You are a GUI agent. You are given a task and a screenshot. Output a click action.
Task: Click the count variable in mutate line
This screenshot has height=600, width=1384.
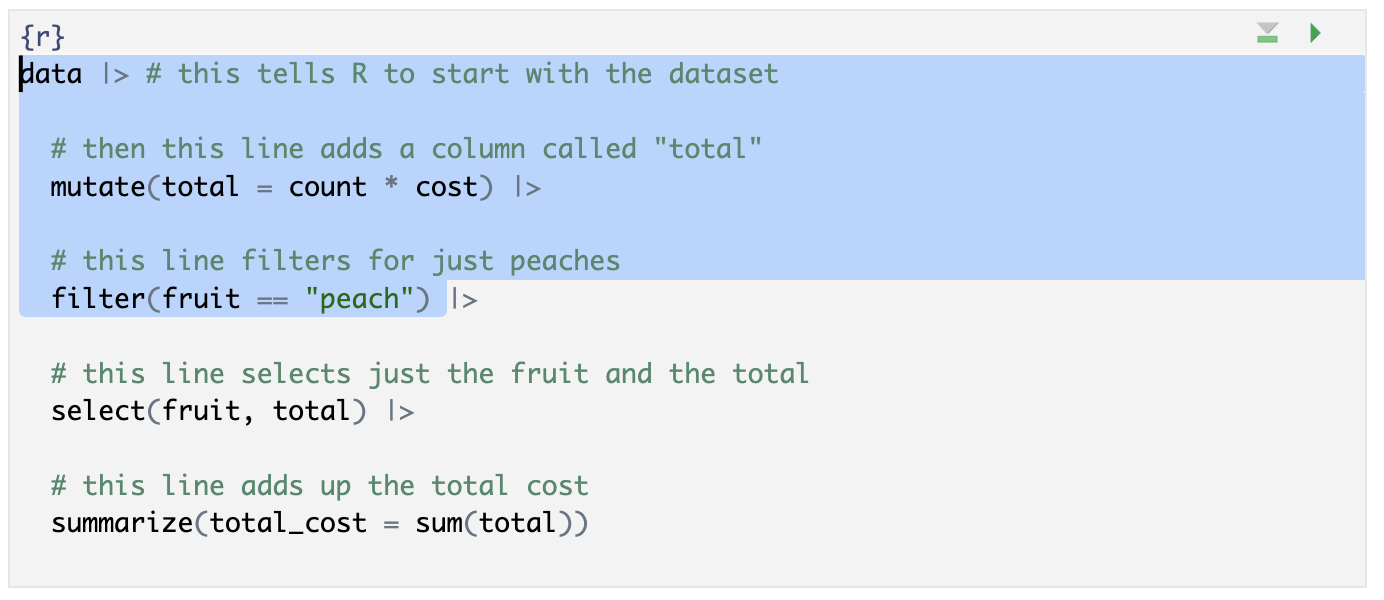coord(328,187)
